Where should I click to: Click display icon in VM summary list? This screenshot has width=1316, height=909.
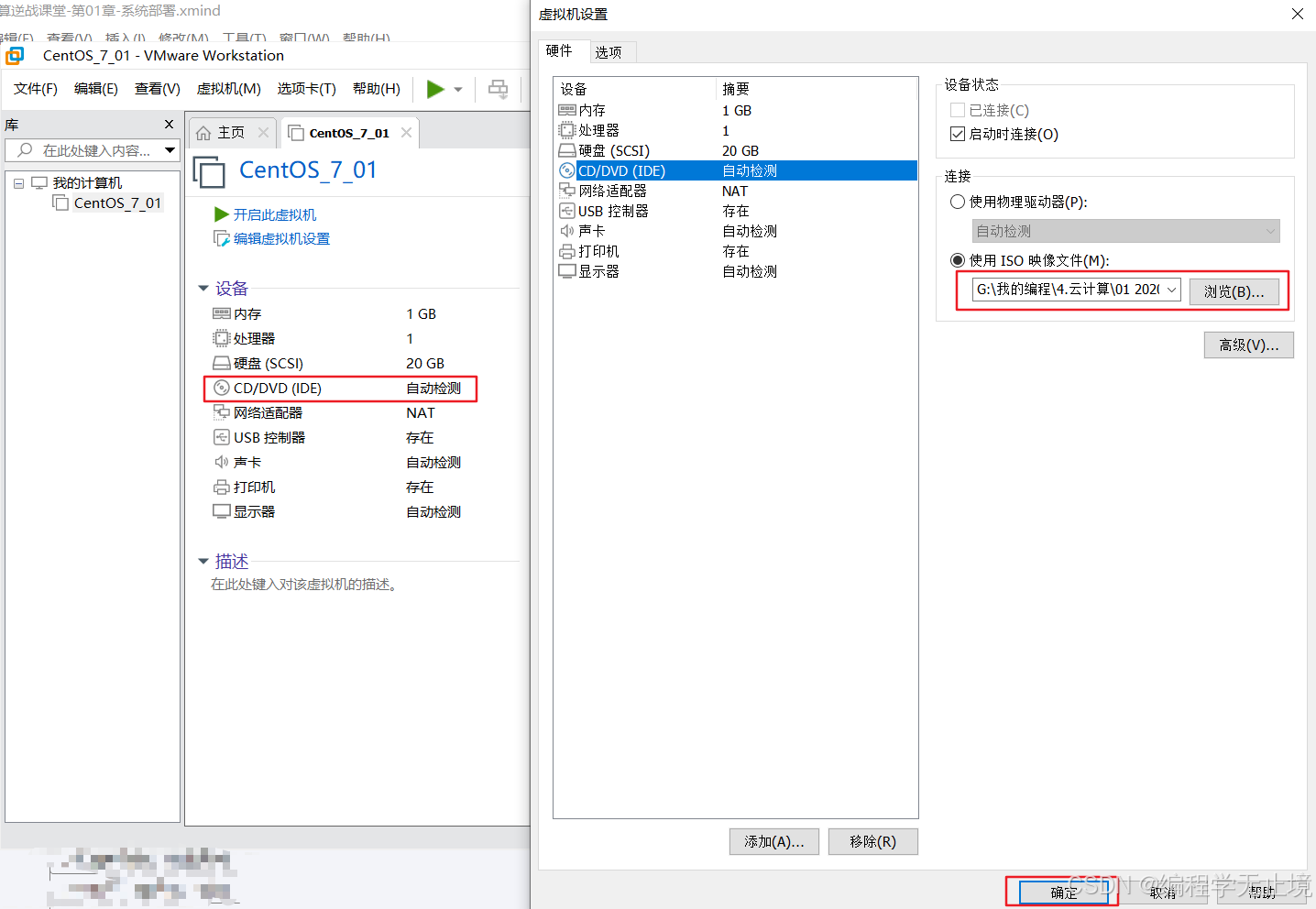click(222, 511)
